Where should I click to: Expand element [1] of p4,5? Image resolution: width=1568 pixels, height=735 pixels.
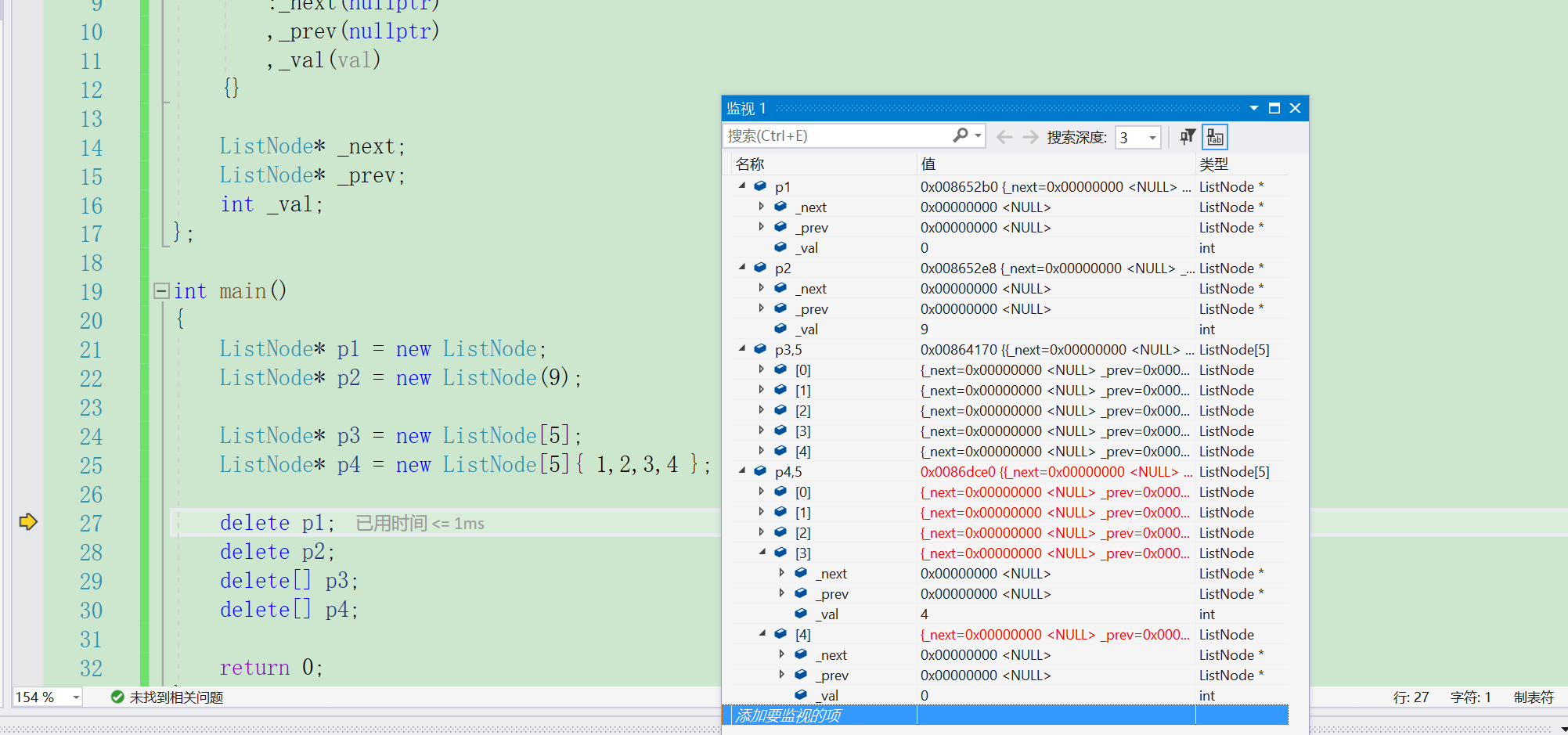pyautogui.click(x=761, y=512)
